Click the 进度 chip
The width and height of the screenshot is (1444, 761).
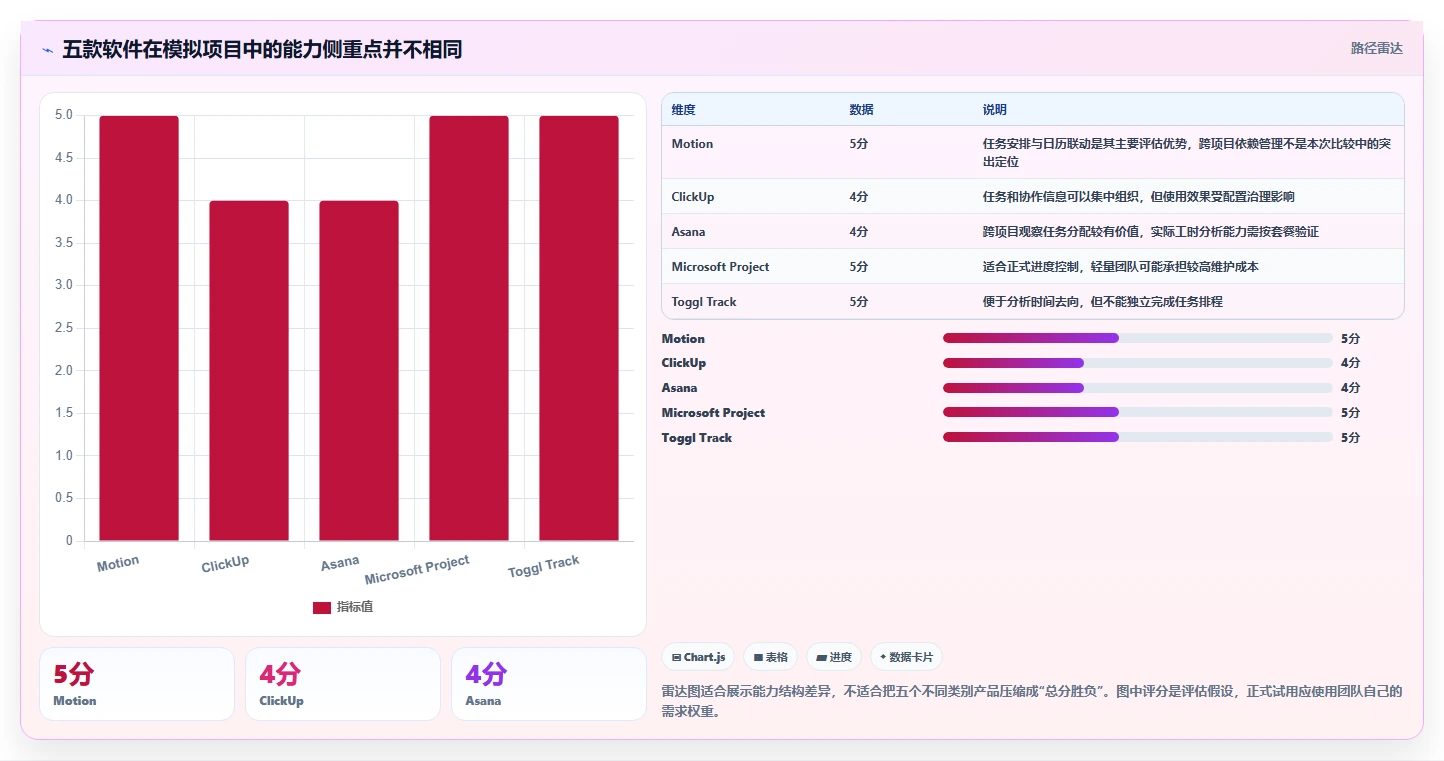pyautogui.click(x=834, y=657)
